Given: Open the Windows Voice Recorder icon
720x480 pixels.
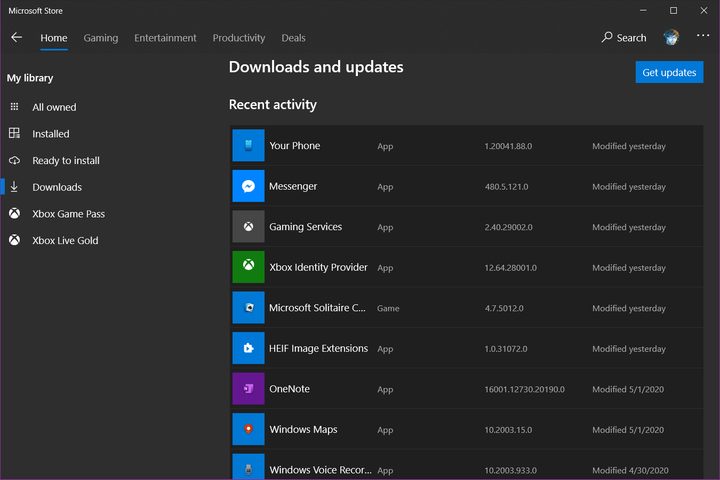Looking at the screenshot, I should (x=248, y=467).
